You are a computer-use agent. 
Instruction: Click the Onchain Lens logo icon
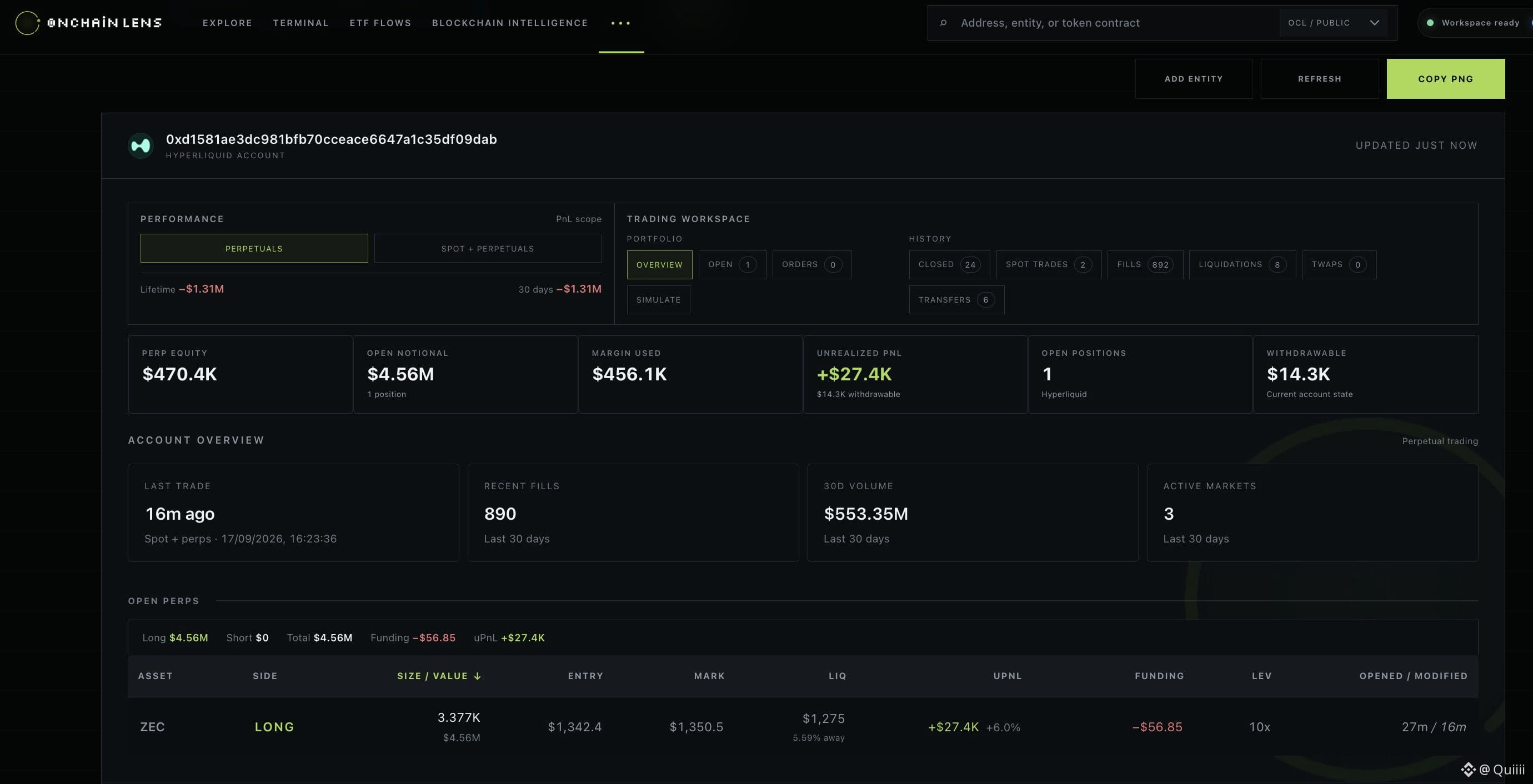pyautogui.click(x=27, y=23)
